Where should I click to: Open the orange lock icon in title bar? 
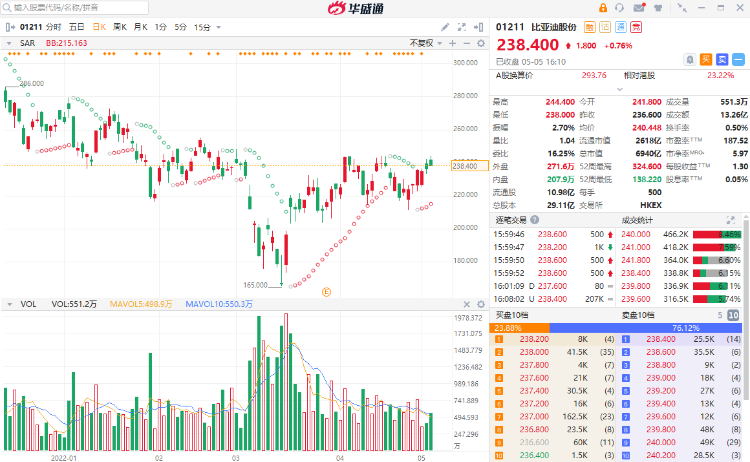click(x=603, y=8)
